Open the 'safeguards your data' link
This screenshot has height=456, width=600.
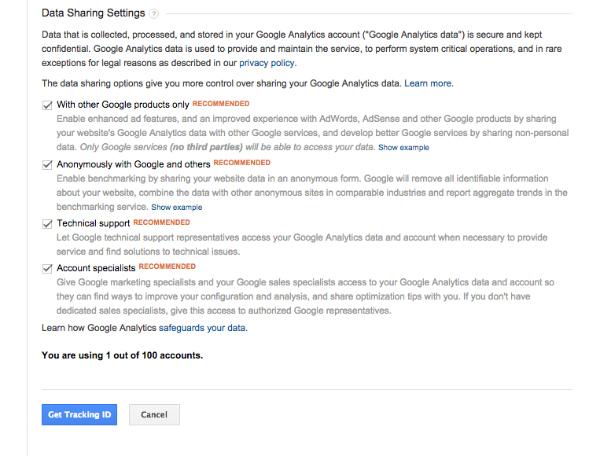(x=202, y=328)
